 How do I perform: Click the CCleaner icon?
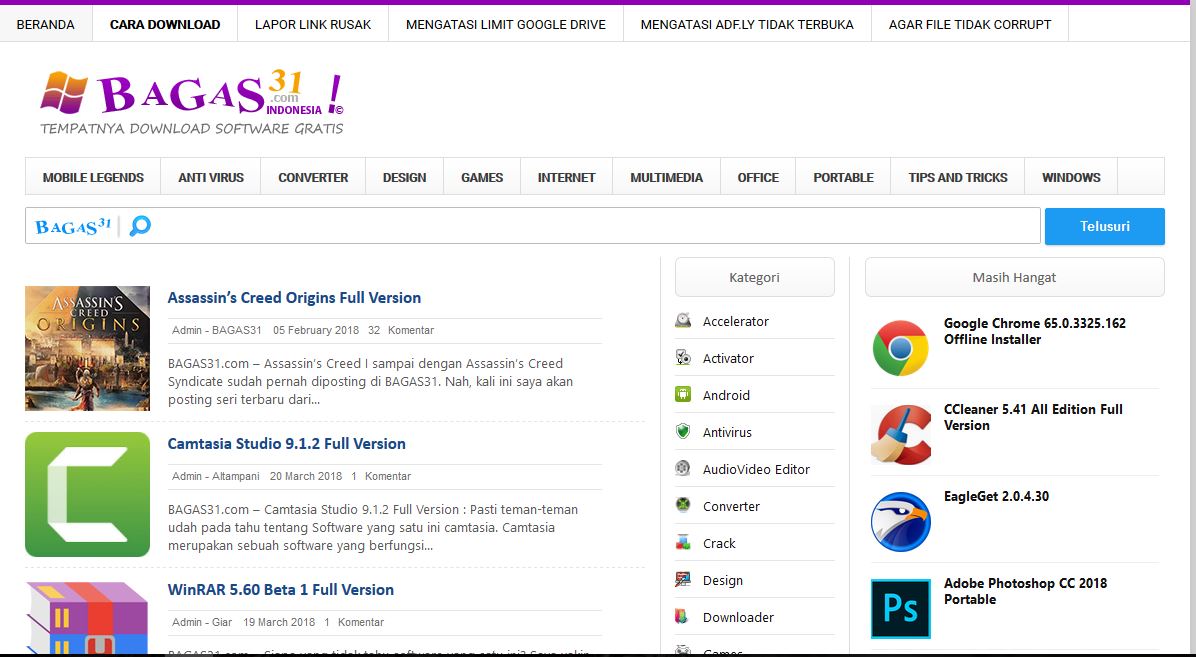901,434
